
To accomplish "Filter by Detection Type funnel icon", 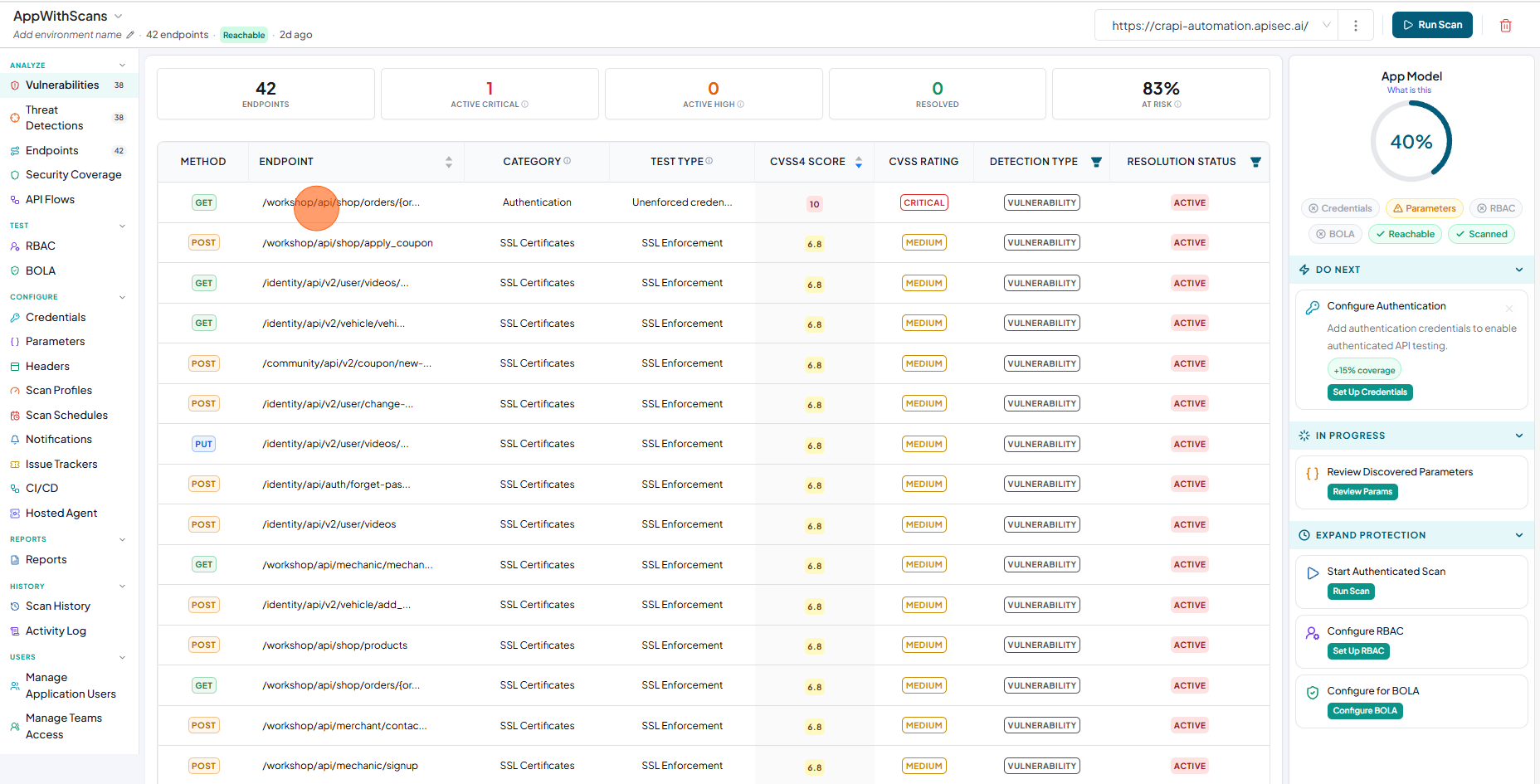I will point(1096,162).
